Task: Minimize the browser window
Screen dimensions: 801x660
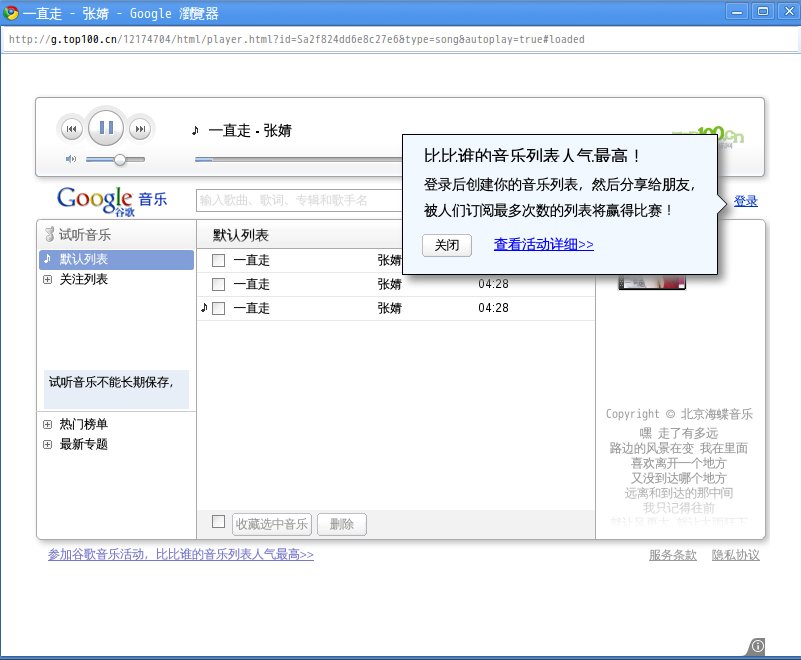Action: 737,12
